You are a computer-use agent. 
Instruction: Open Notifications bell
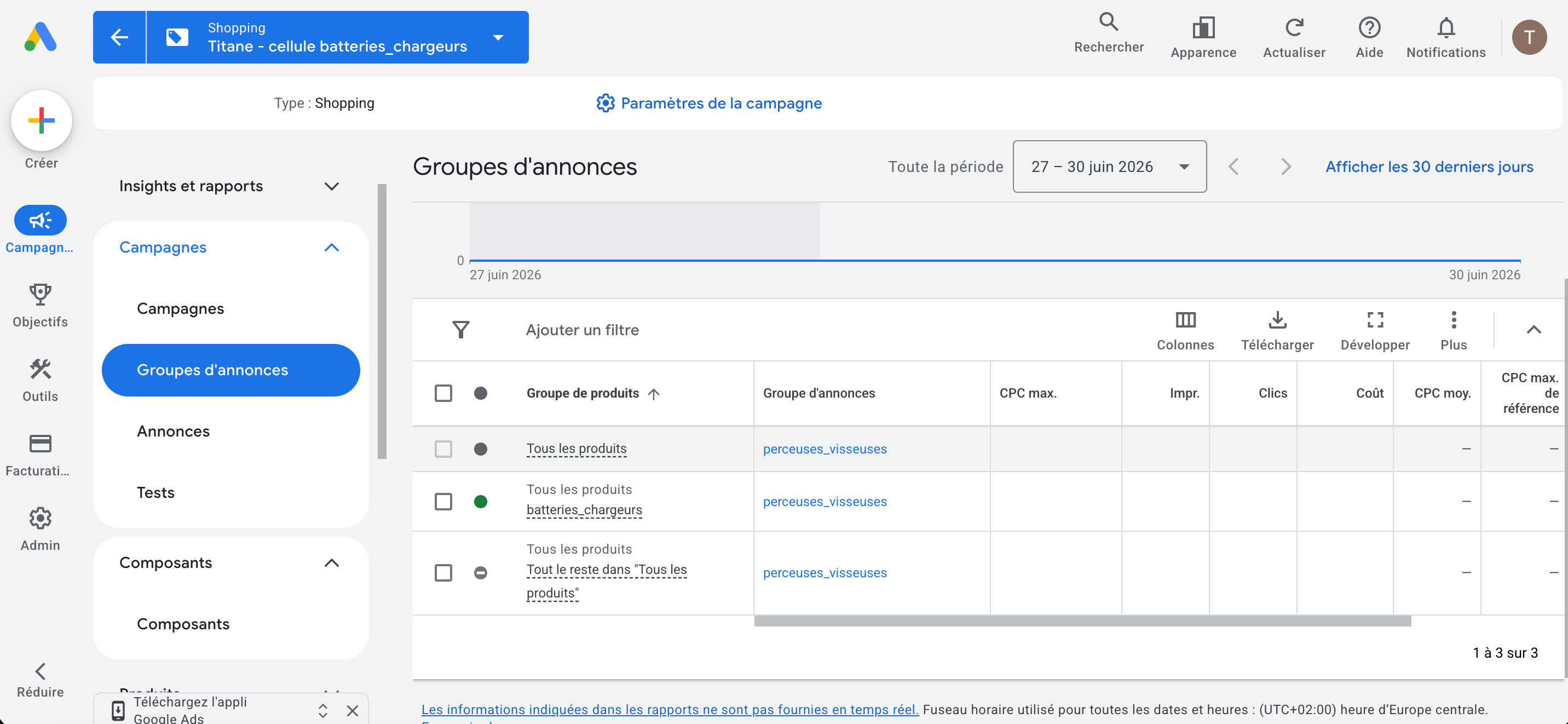click(x=1446, y=37)
